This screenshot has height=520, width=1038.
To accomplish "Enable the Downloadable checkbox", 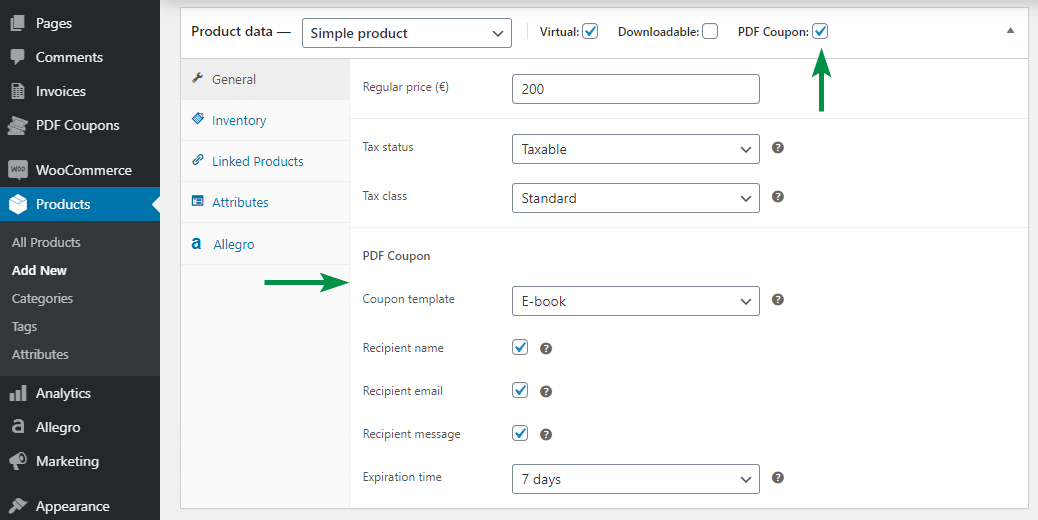I will 710,32.
